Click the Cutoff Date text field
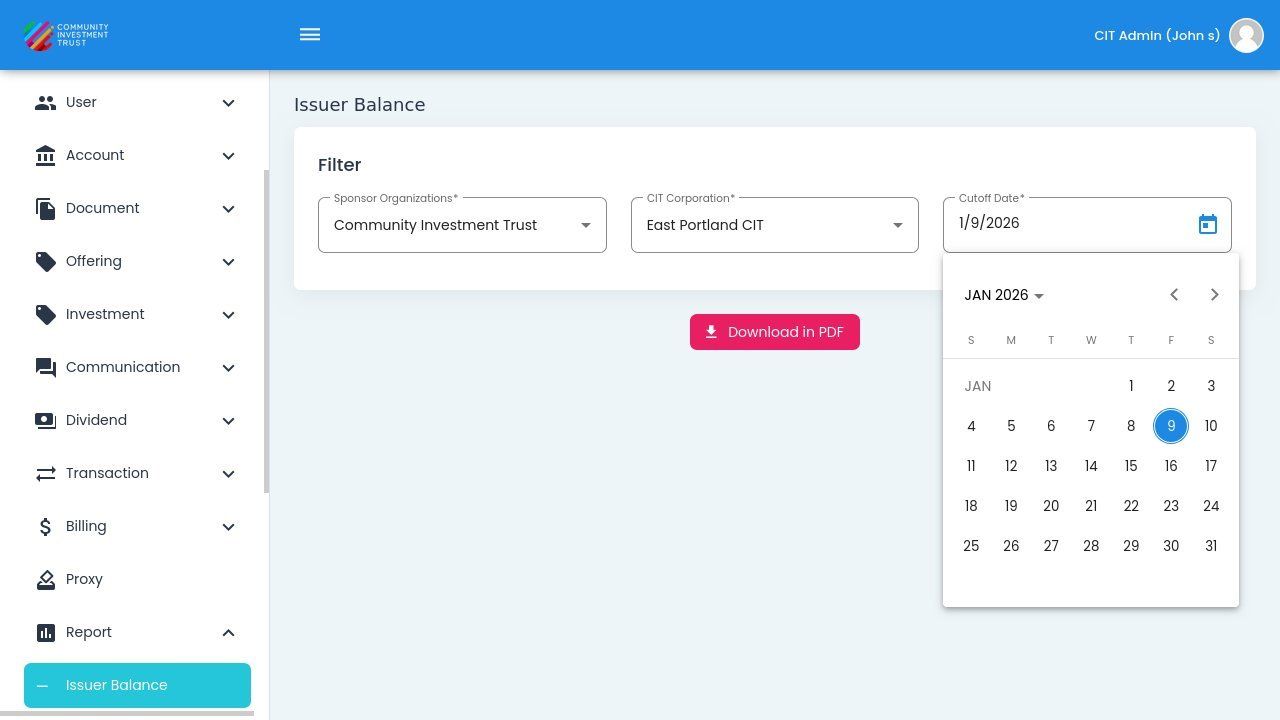1280x720 pixels. pos(1060,224)
